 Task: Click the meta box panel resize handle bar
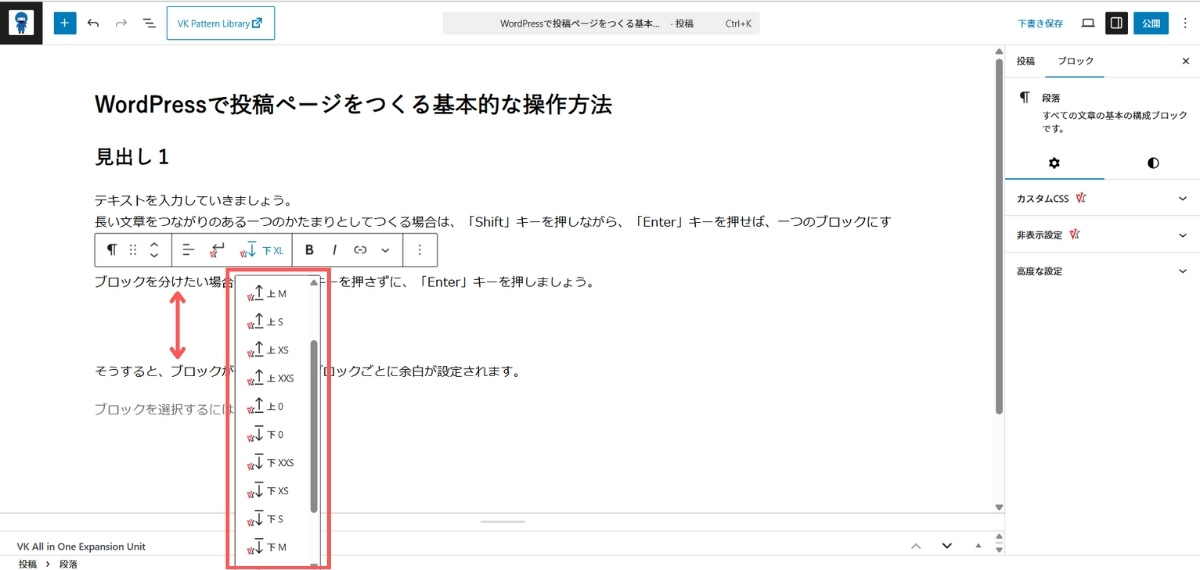click(x=502, y=521)
